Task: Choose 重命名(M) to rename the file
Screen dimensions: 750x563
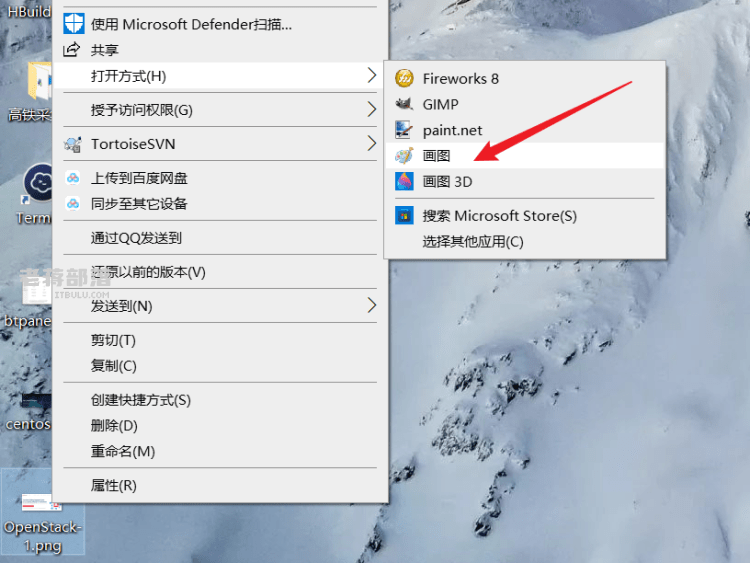Action: [220, 451]
